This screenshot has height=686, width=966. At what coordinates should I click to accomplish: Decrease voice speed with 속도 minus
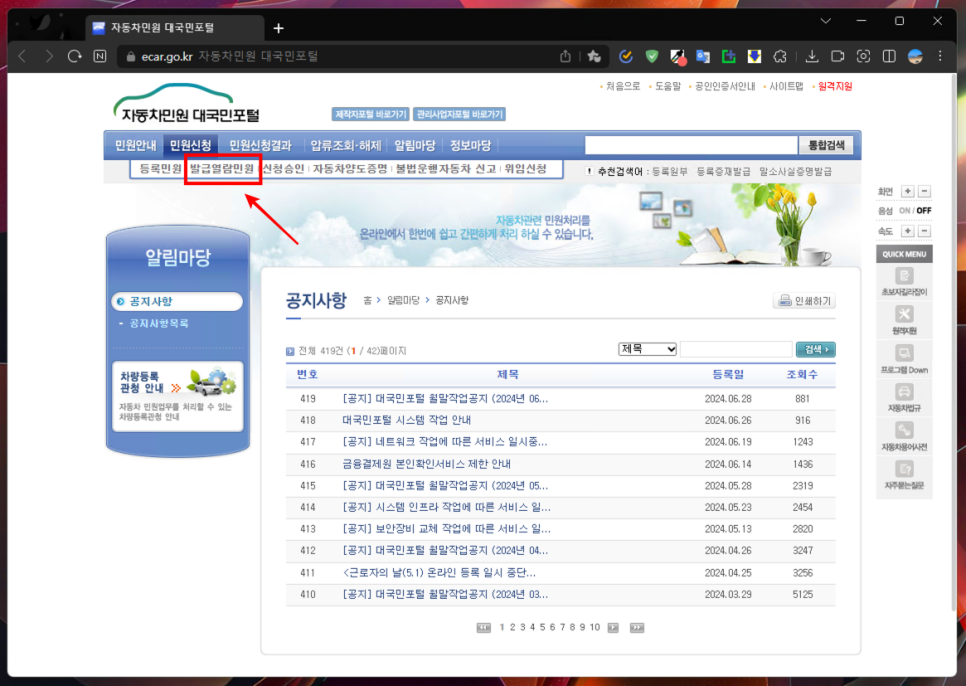pyautogui.click(x=924, y=231)
